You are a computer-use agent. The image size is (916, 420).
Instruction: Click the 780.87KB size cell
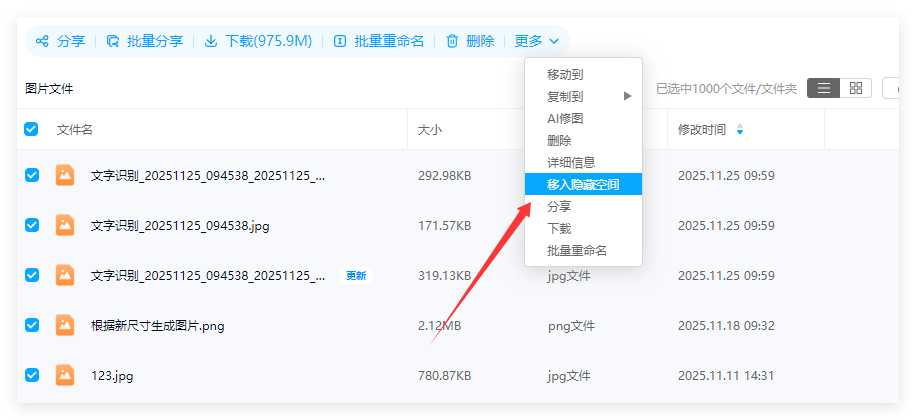tap(445, 376)
